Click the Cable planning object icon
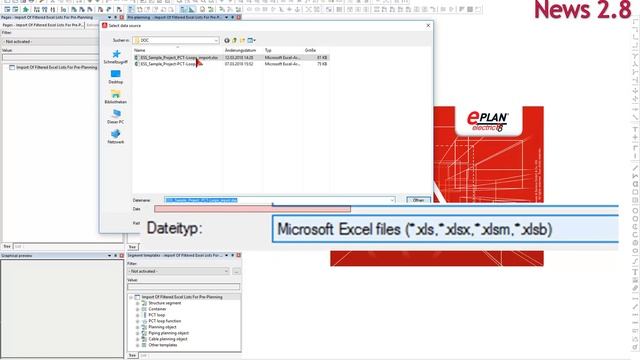This screenshot has width=640, height=360. 144,339
